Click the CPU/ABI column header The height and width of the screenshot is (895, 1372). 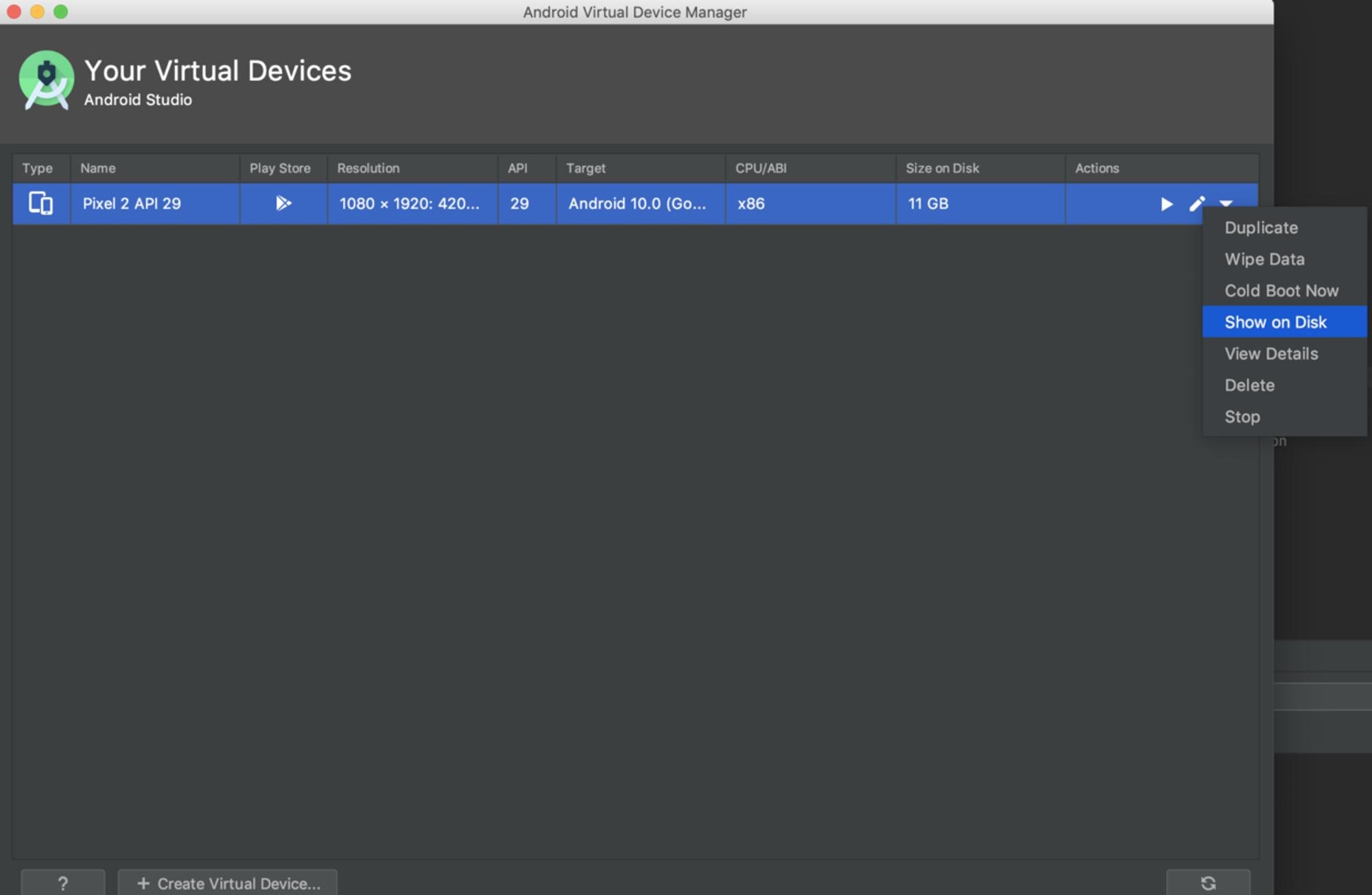811,168
